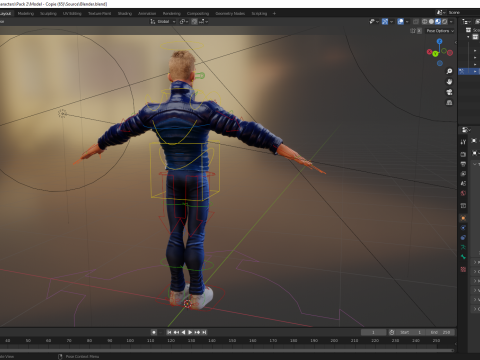Switch to the Sculpting workspace tab
Image resolution: width=480 pixels, height=360 pixels.
point(48,13)
